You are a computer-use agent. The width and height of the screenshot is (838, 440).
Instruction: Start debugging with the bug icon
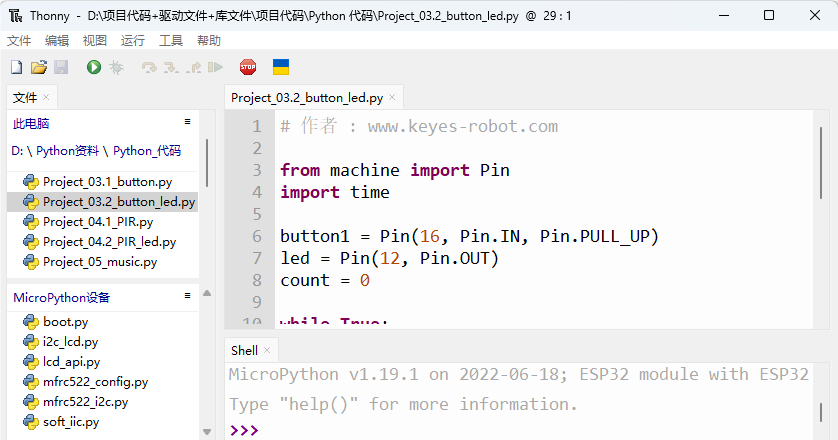tap(116, 67)
